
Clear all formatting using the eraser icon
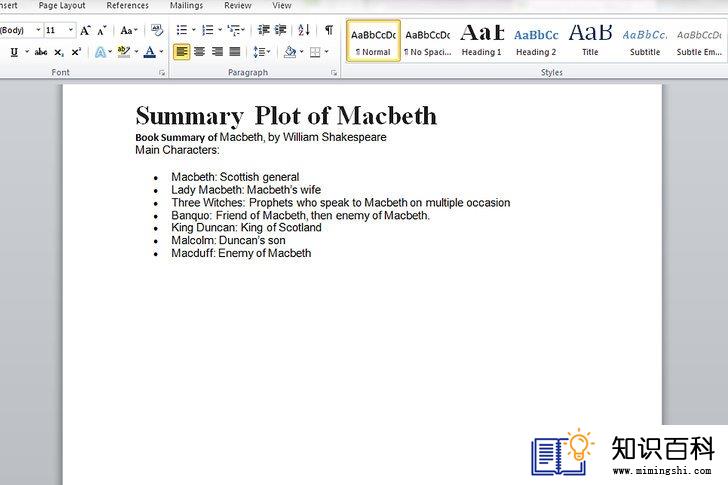coord(157,31)
